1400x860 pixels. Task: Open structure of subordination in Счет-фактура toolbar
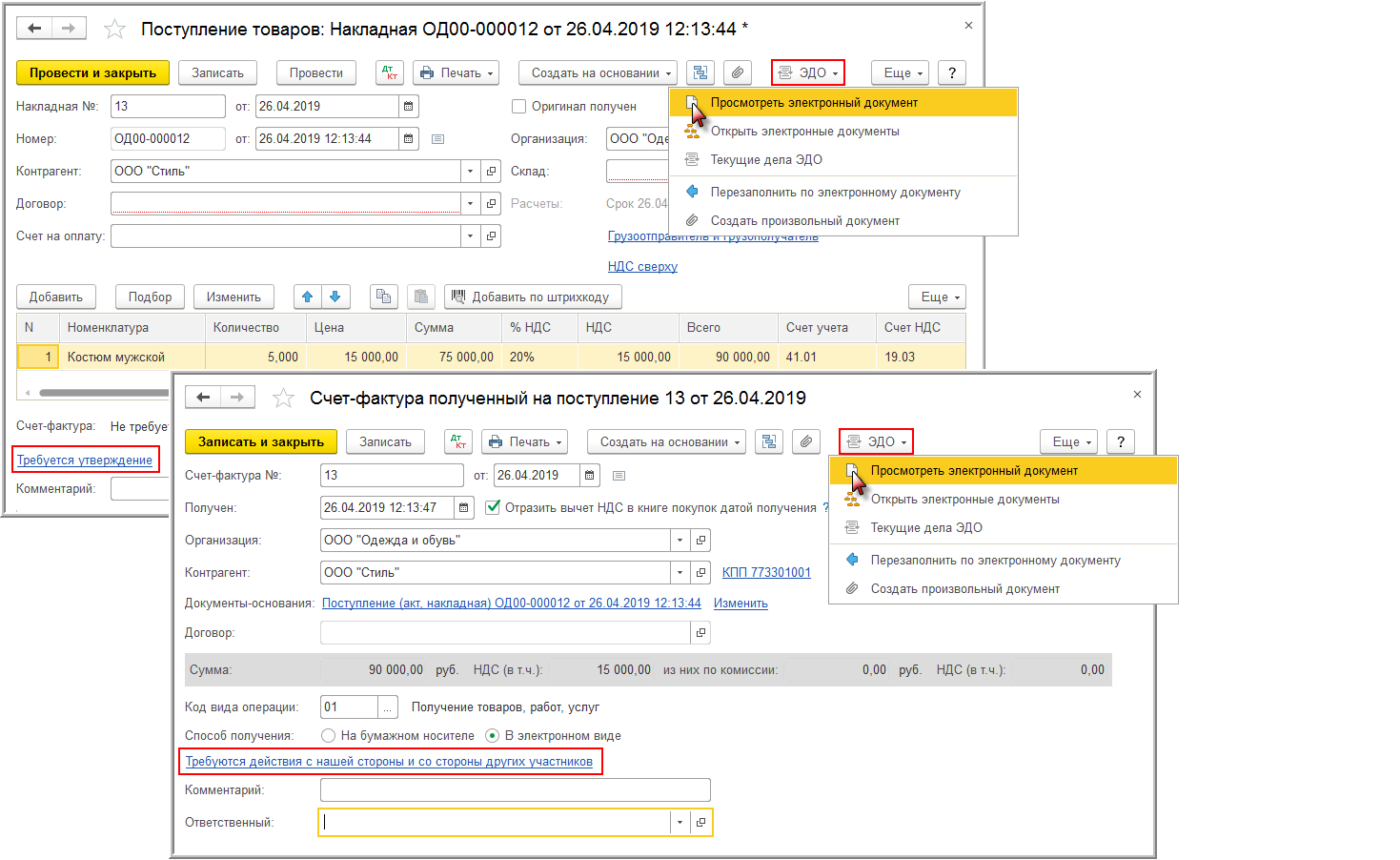pos(769,441)
